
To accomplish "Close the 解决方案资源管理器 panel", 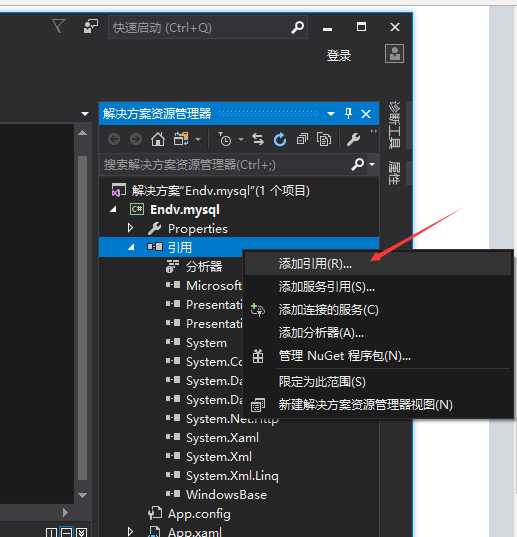I will (x=366, y=114).
